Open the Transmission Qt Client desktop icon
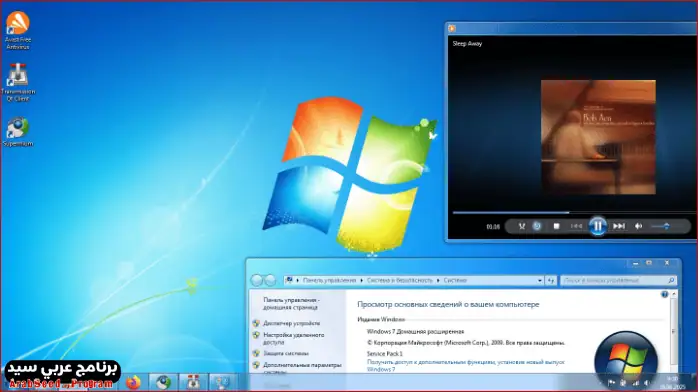This screenshot has width=698, height=392. 18,82
